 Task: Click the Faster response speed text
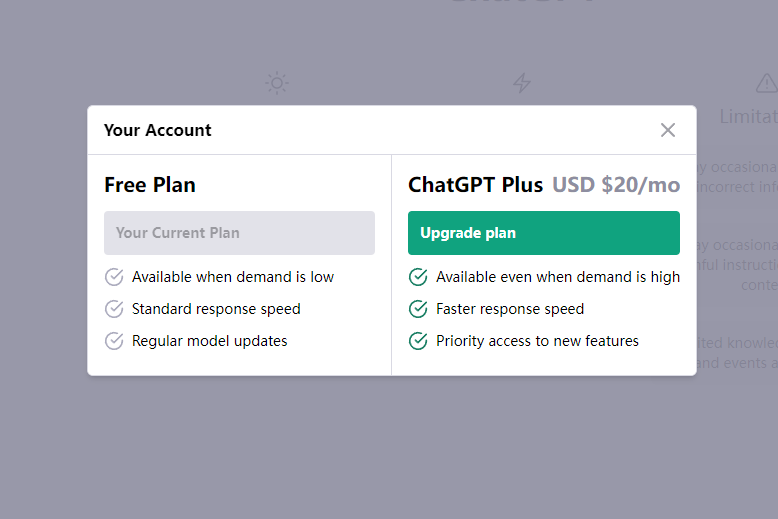click(x=510, y=309)
